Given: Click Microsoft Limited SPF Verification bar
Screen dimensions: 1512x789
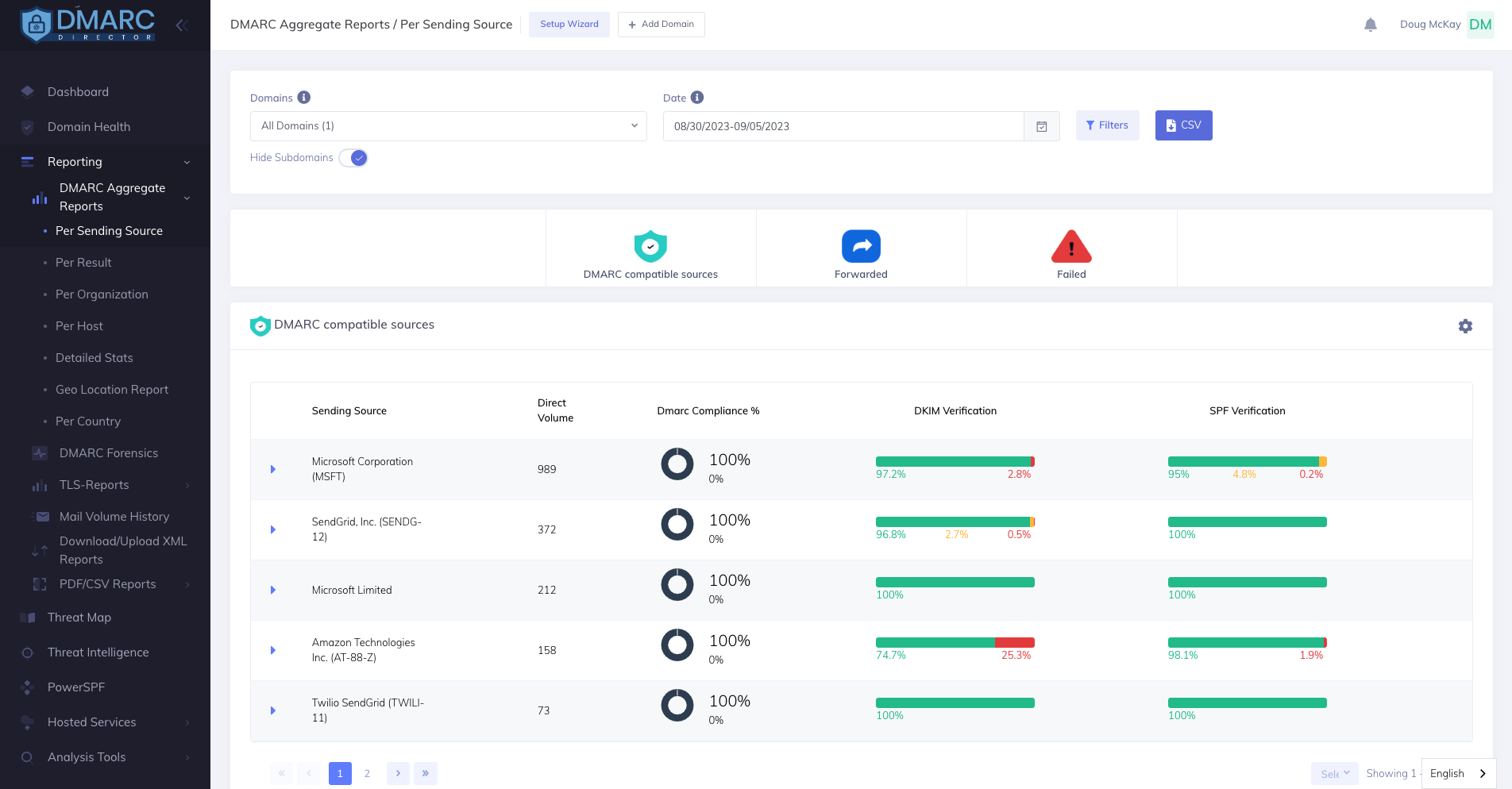Looking at the screenshot, I should pos(1248,583).
